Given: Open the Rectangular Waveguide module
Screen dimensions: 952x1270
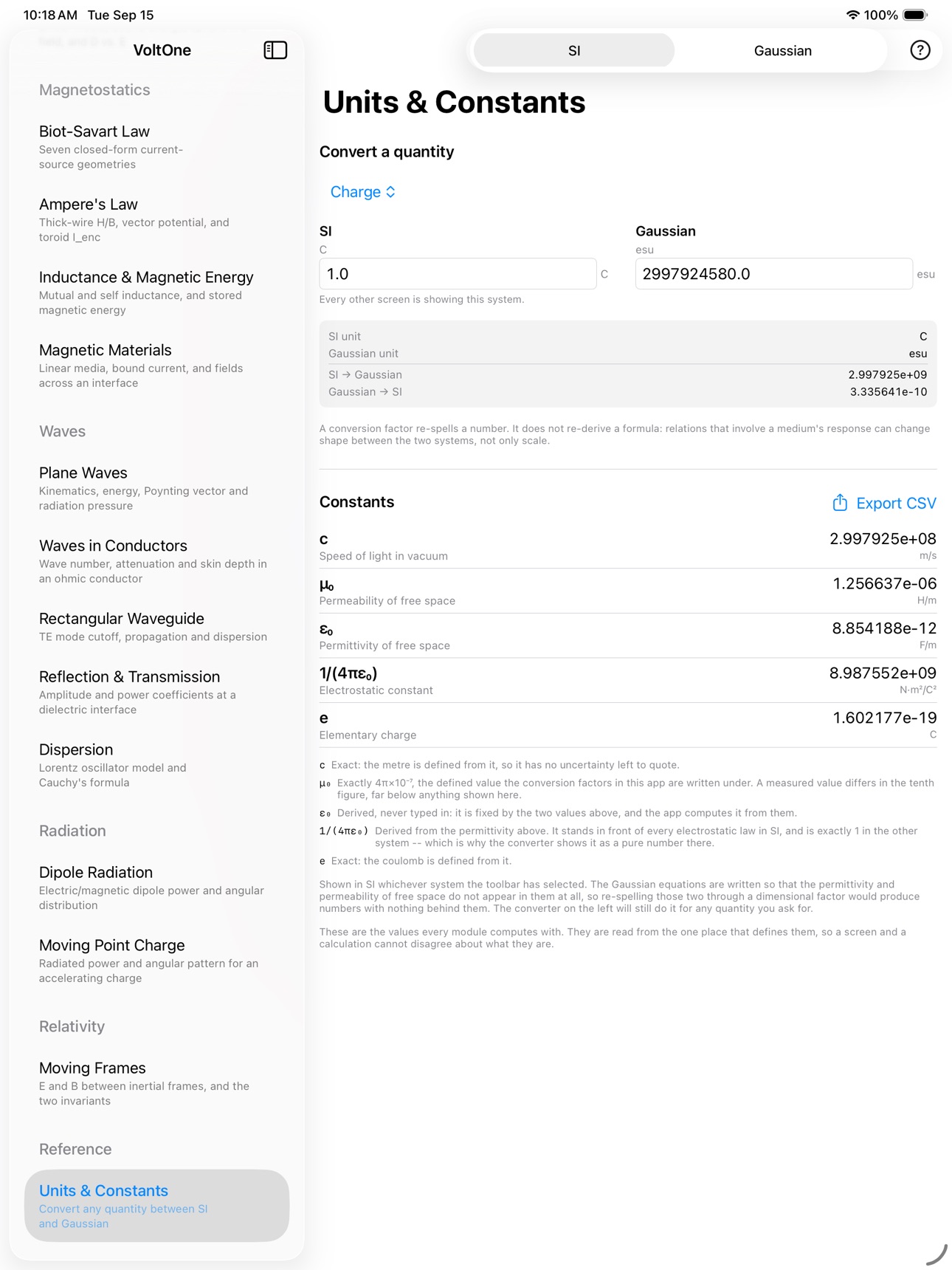Looking at the screenshot, I should point(156,628).
